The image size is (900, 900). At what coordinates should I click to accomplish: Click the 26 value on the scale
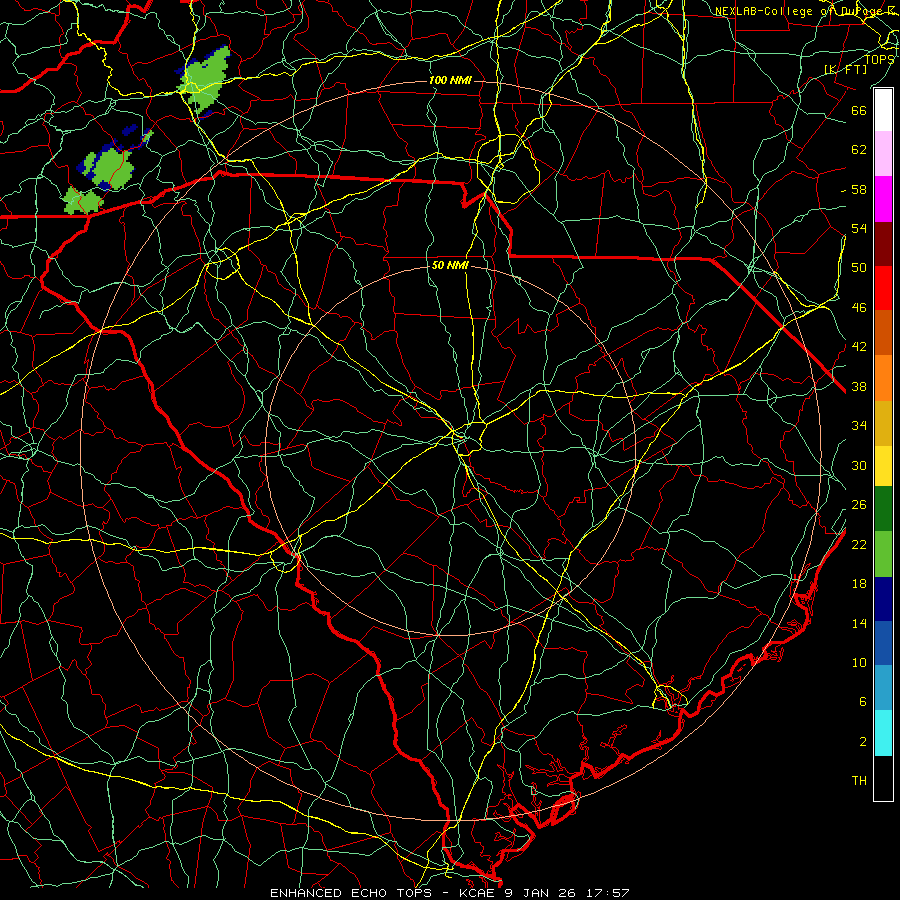click(859, 505)
